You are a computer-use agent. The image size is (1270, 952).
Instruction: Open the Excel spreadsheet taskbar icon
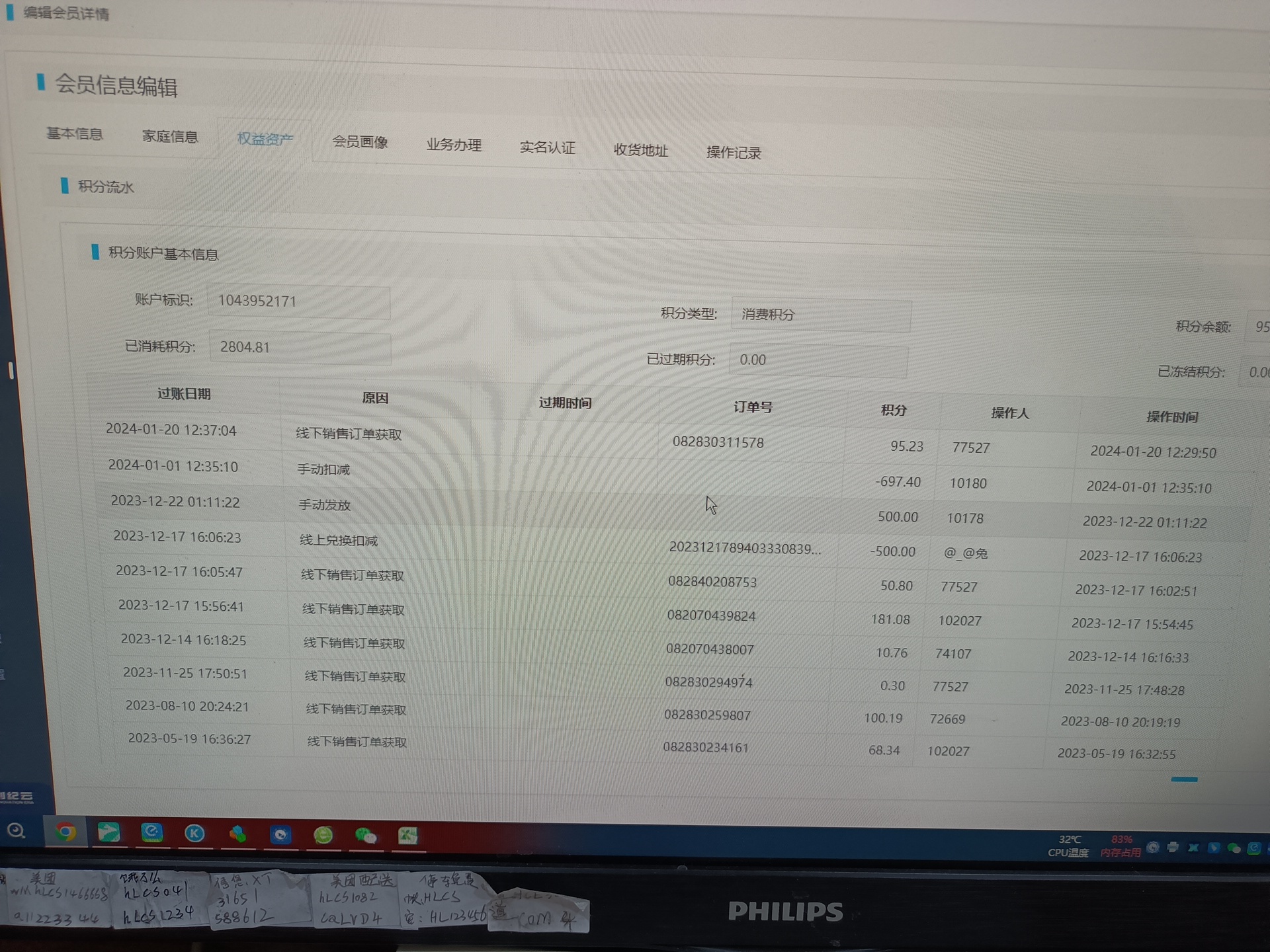[407, 836]
